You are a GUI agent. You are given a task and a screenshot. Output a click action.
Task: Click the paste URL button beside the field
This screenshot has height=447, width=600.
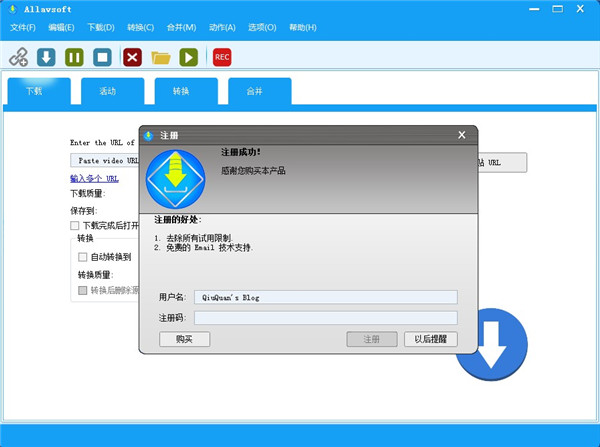coord(502,162)
